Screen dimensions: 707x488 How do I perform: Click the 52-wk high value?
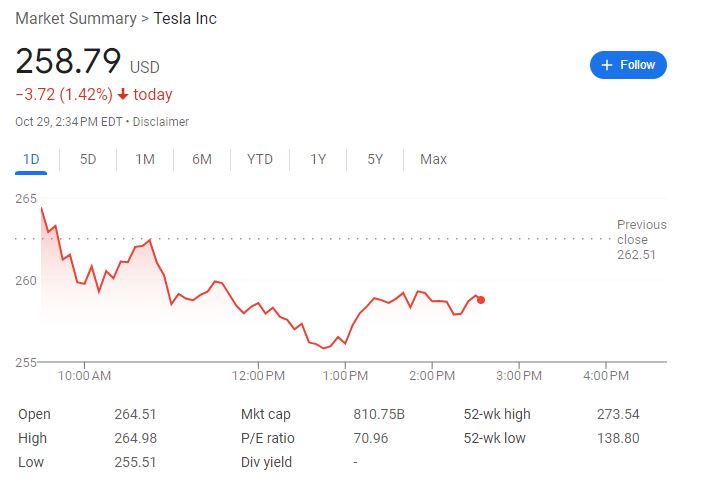(x=617, y=414)
